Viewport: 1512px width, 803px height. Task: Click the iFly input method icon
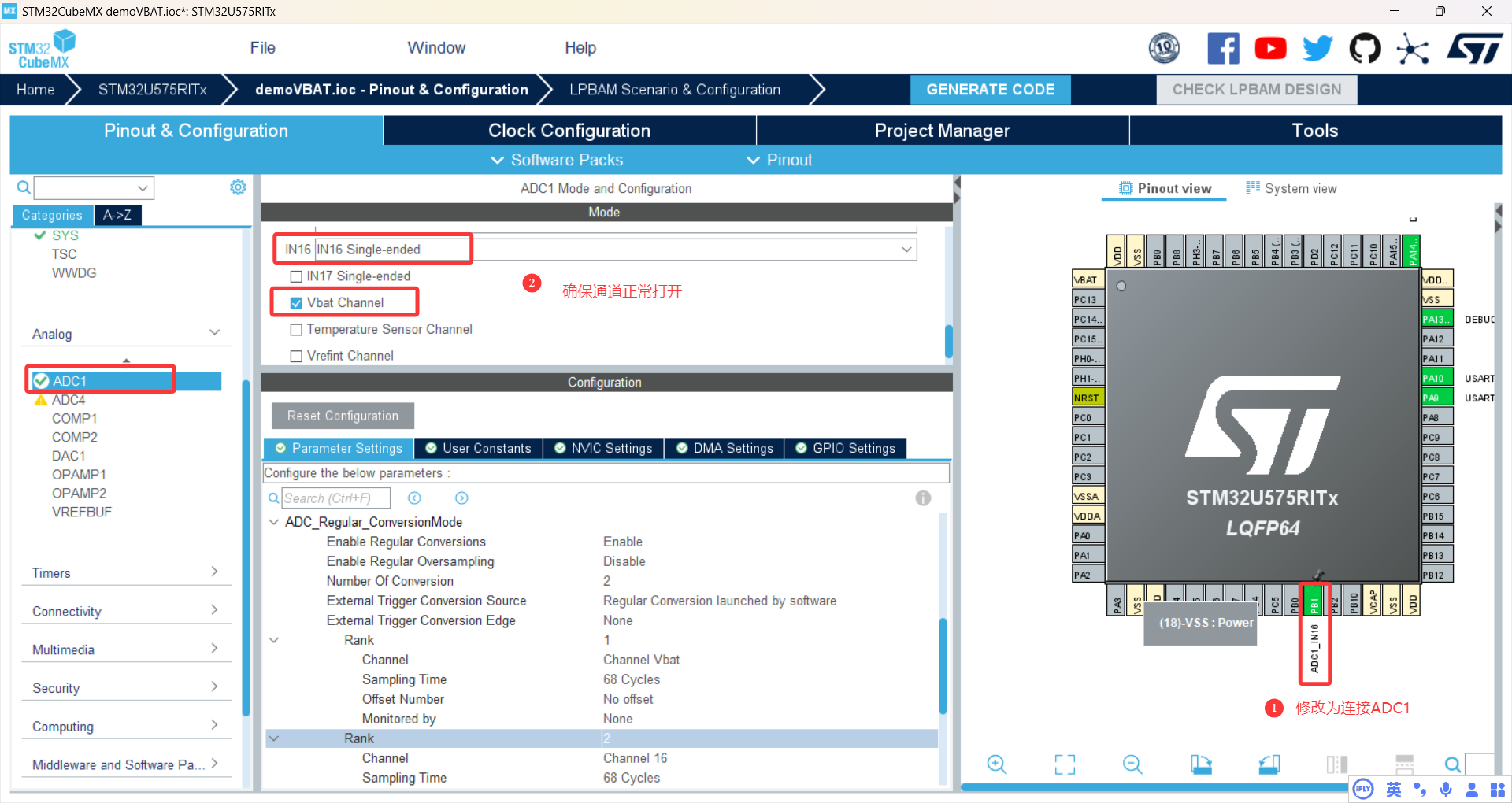1363,789
